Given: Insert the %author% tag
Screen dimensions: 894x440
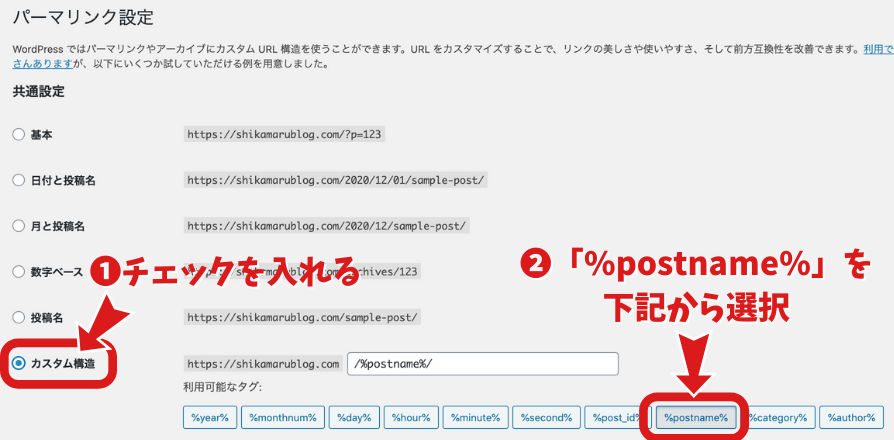Looking at the screenshot, I should point(851,417).
